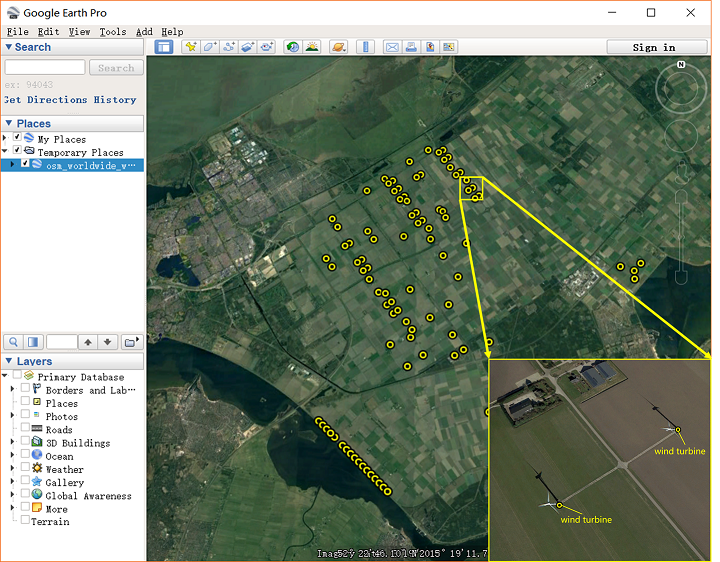Open the Tools menu

pos(113,32)
